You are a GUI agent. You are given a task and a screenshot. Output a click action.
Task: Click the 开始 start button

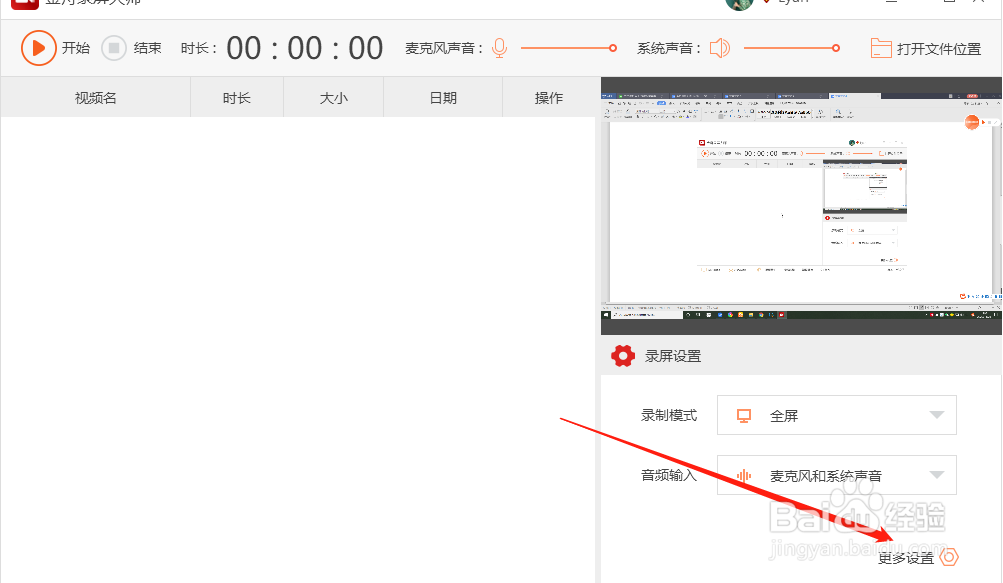[x=75, y=47]
